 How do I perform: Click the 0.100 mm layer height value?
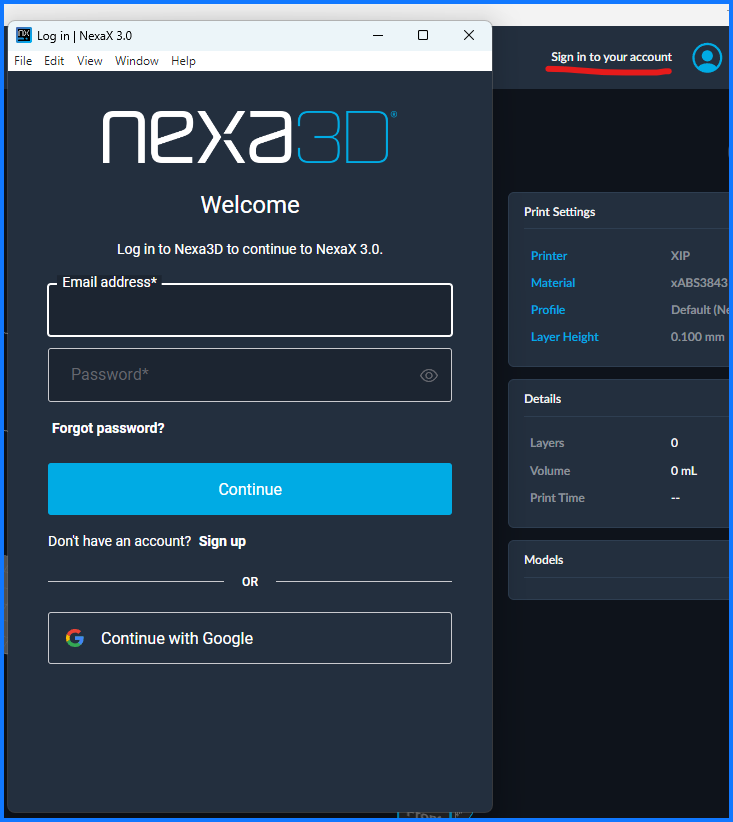pyautogui.click(x=697, y=337)
